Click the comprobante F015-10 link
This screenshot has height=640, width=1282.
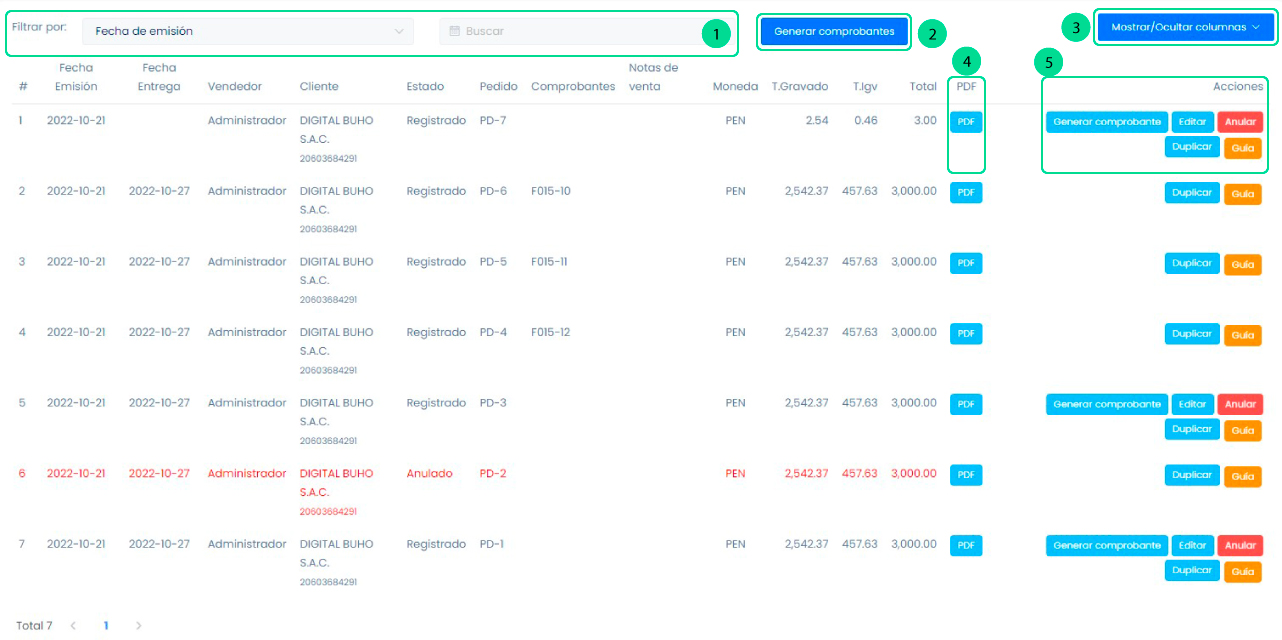point(550,191)
